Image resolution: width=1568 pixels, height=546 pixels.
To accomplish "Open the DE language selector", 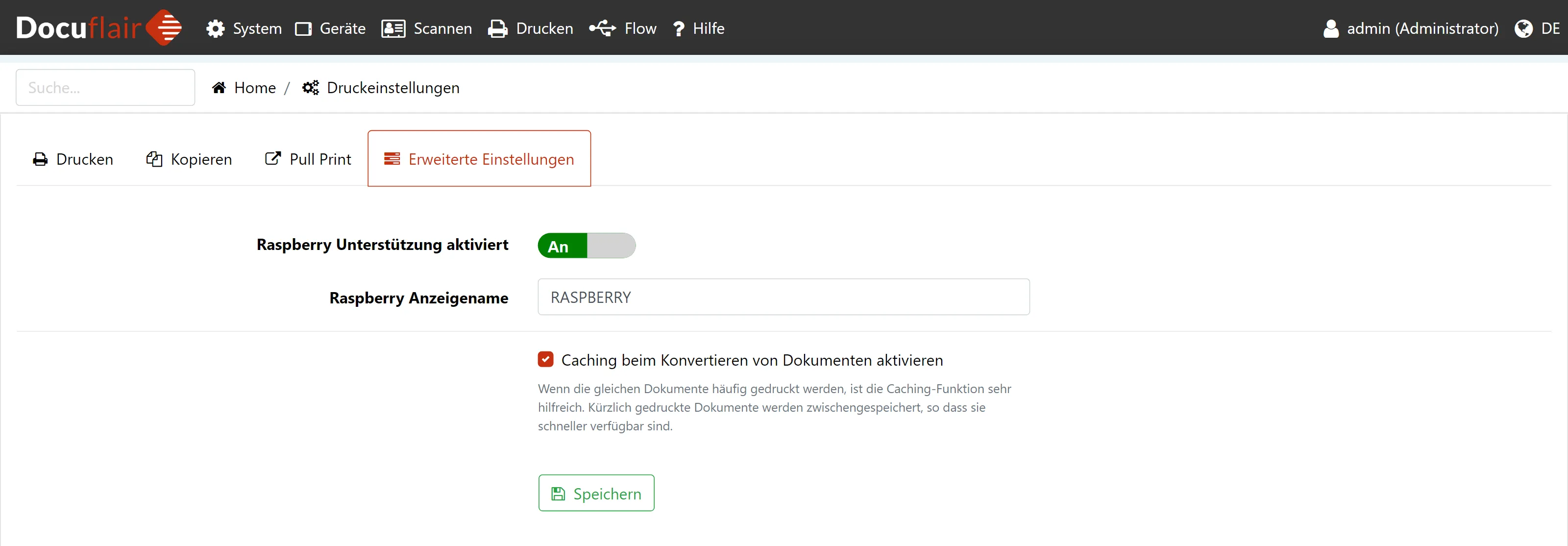I will [x=1550, y=28].
